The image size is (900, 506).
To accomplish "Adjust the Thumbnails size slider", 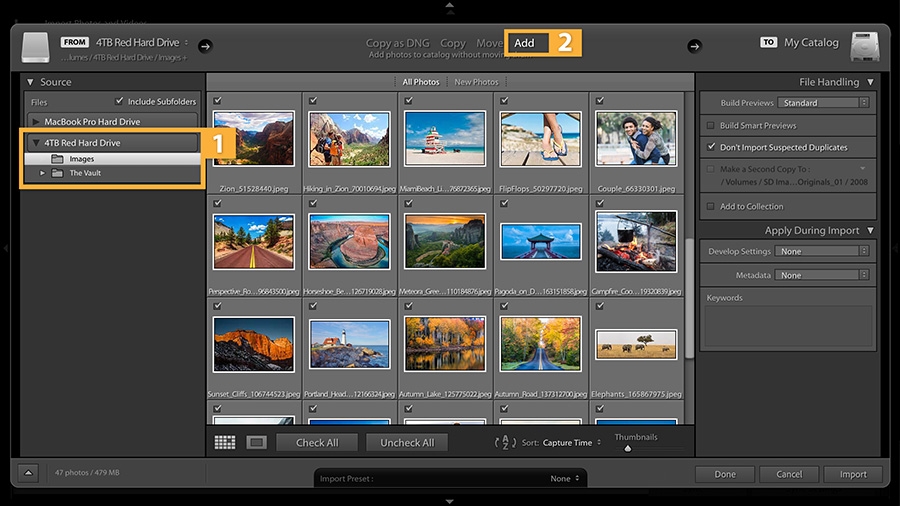I will pyautogui.click(x=627, y=448).
